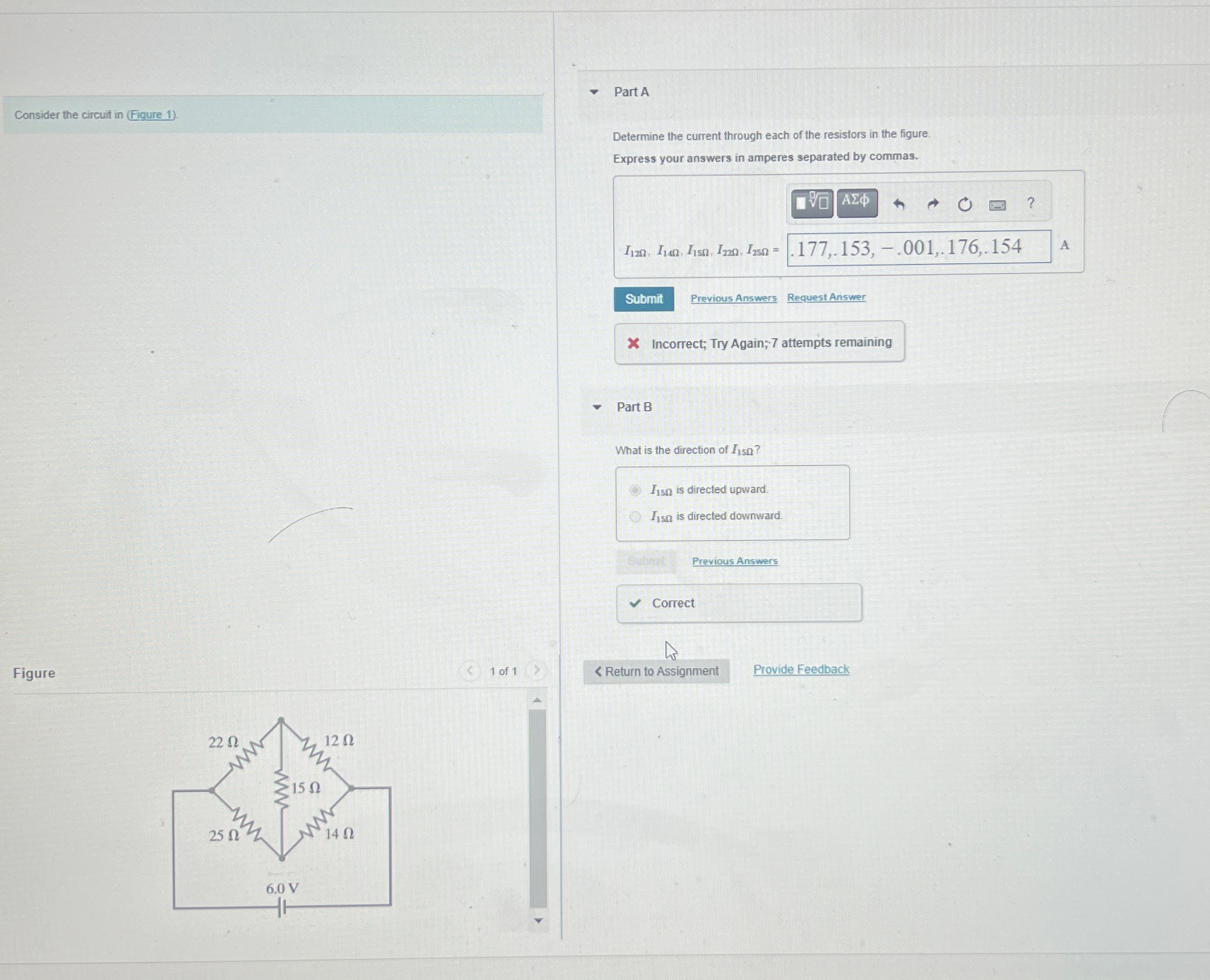1210x980 pixels.
Task: Go to next figure arrow
Action: (x=536, y=670)
